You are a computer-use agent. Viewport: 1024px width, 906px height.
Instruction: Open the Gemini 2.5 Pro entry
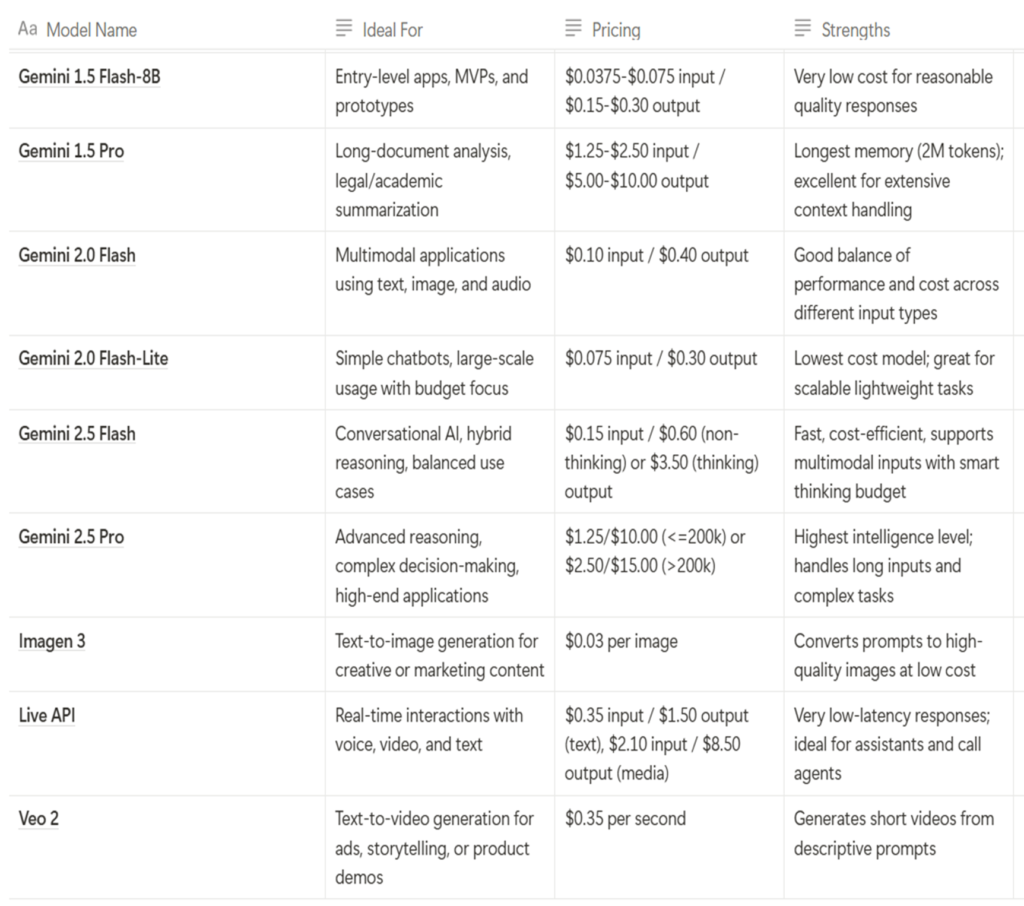click(71, 537)
